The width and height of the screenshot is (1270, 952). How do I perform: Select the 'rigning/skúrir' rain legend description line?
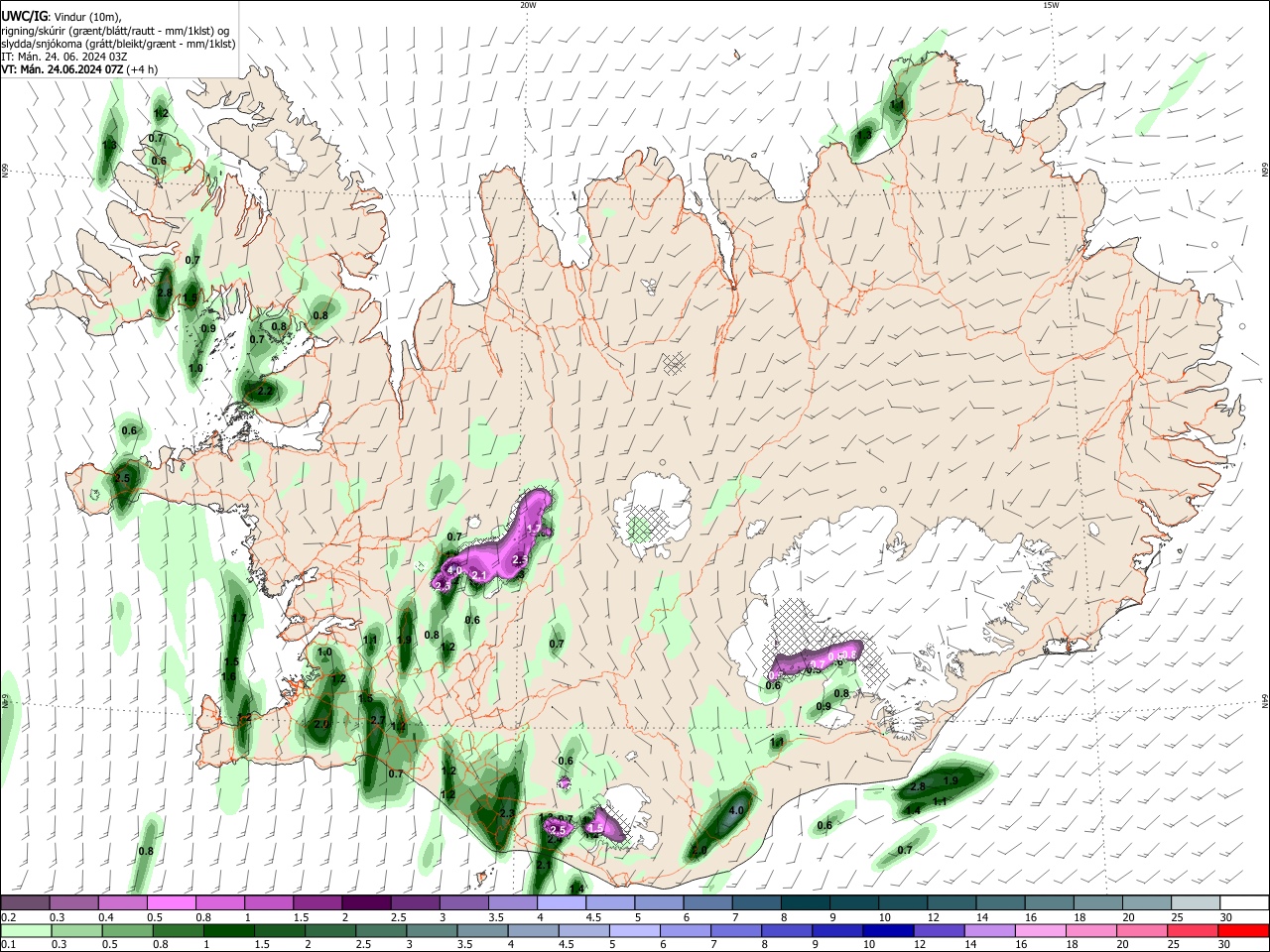coord(115,30)
